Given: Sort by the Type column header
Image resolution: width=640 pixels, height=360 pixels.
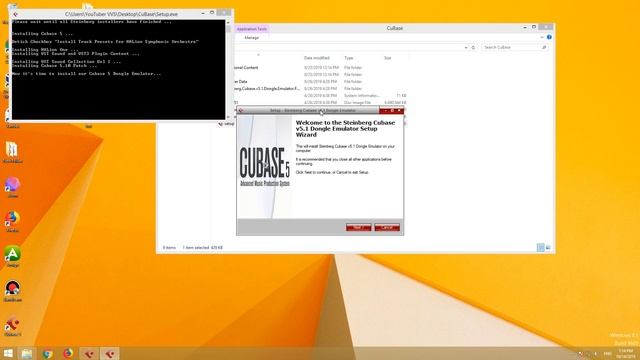Looking at the screenshot, I should (x=348, y=58).
